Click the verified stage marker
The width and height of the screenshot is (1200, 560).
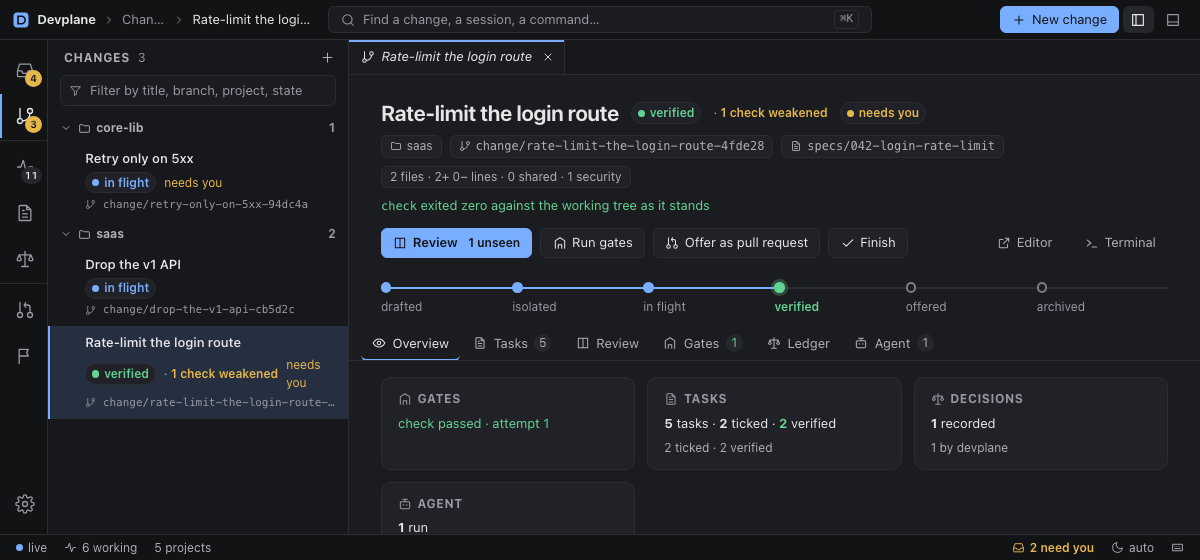coord(780,288)
